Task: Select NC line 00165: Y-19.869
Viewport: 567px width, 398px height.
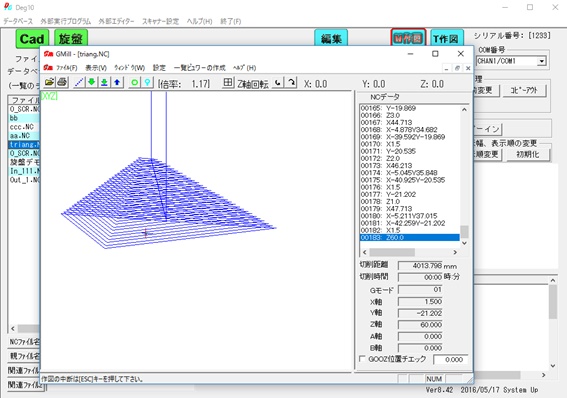Action: [410, 108]
